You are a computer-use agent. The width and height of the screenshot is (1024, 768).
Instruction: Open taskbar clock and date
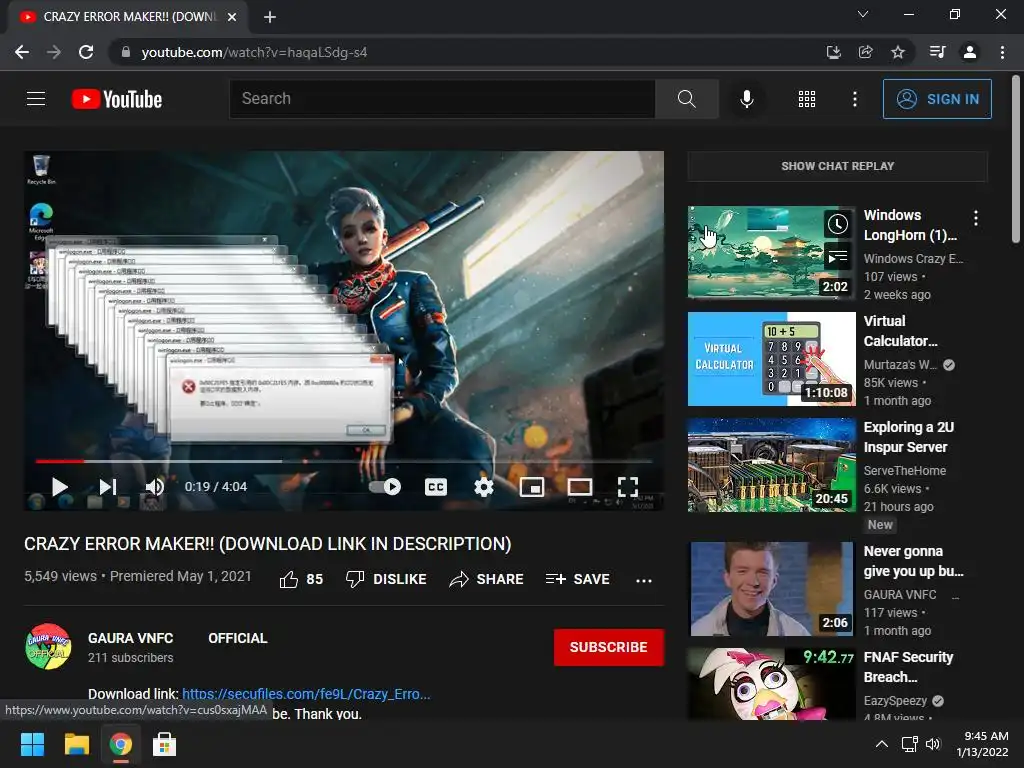982,744
